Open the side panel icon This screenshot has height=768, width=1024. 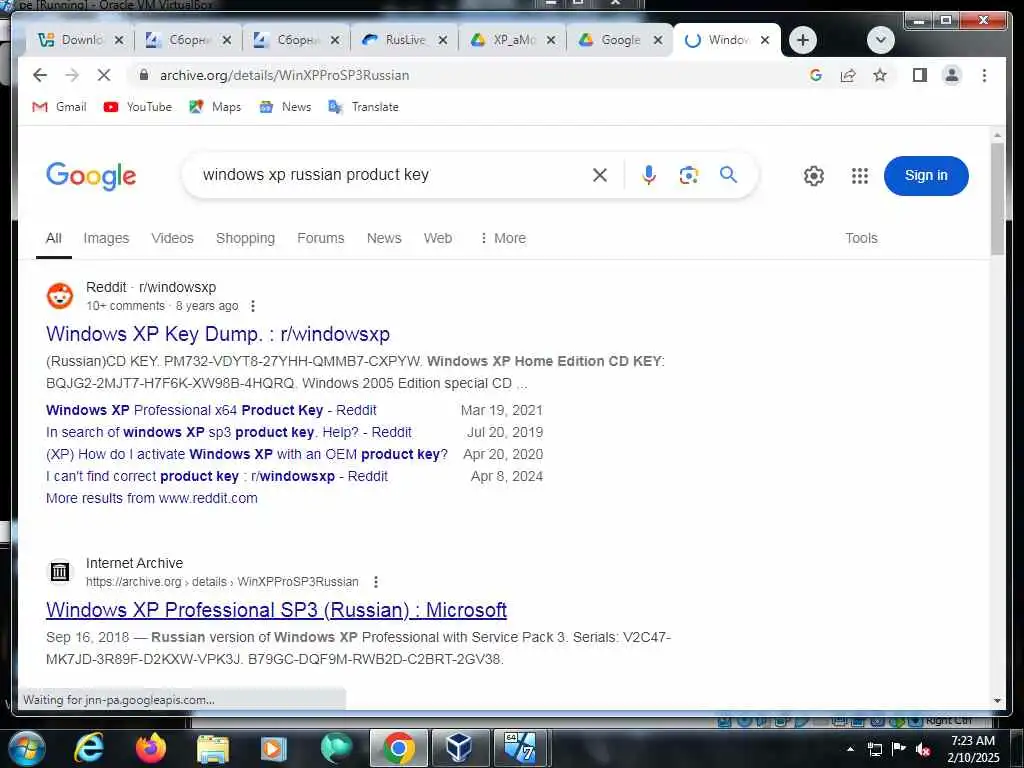pos(920,75)
